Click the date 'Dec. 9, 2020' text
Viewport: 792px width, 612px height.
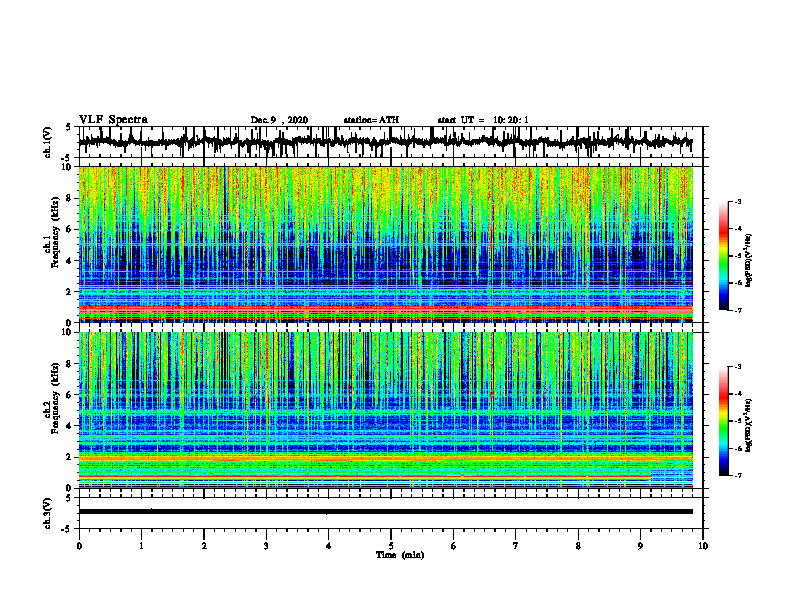[x=279, y=120]
